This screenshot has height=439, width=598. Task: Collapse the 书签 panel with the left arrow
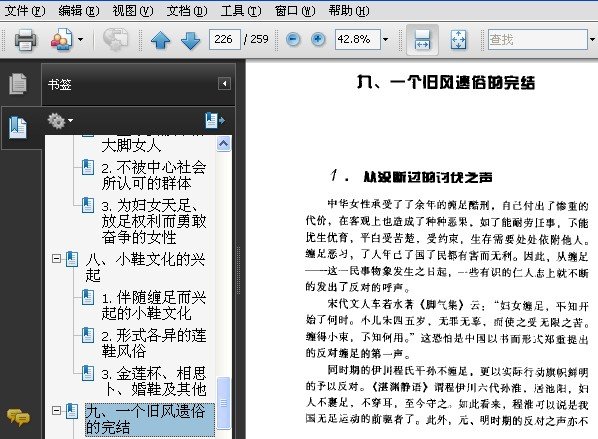(224, 84)
